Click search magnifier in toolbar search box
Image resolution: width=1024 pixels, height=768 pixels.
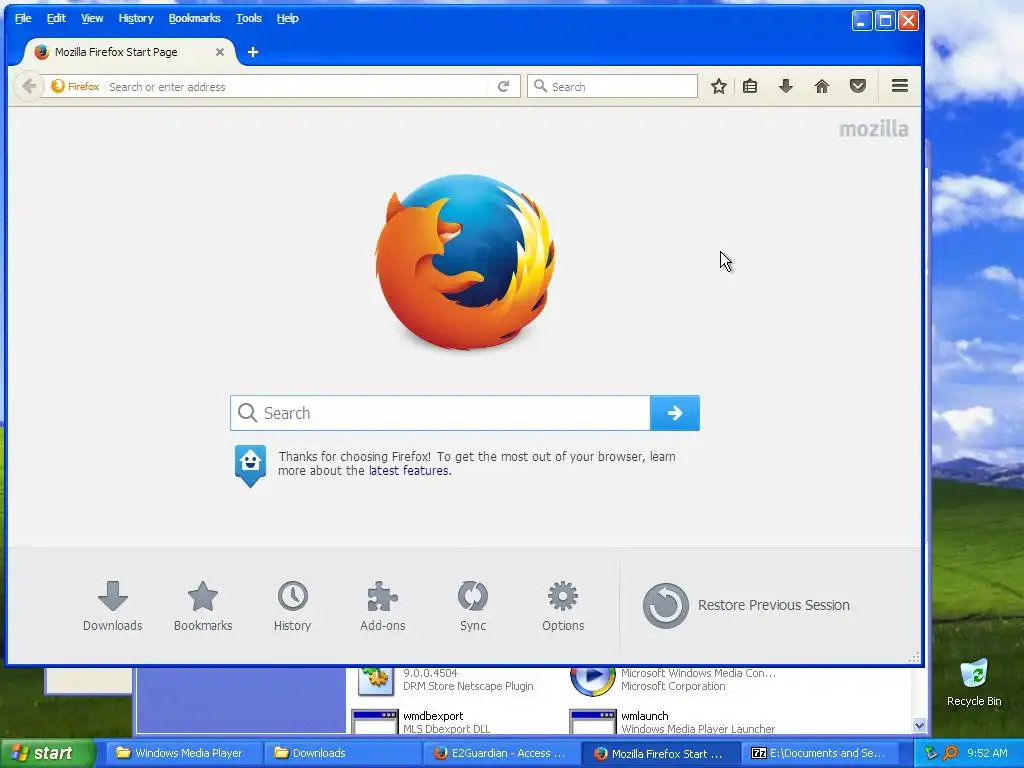[540, 86]
